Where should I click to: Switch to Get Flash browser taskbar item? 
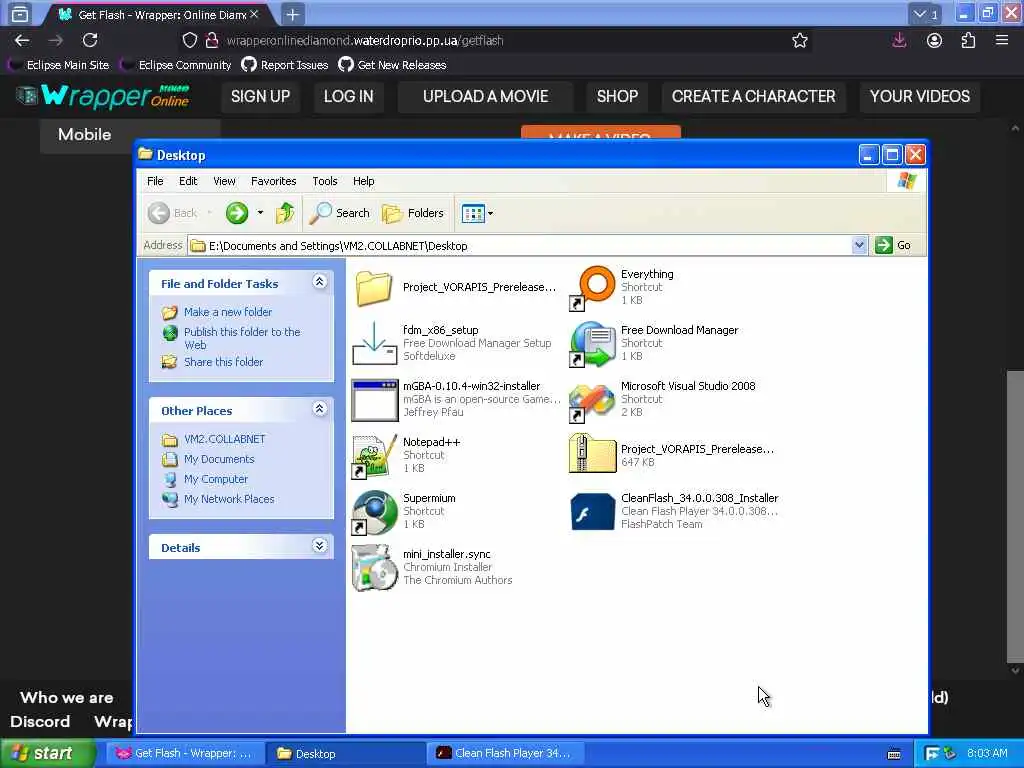185,754
